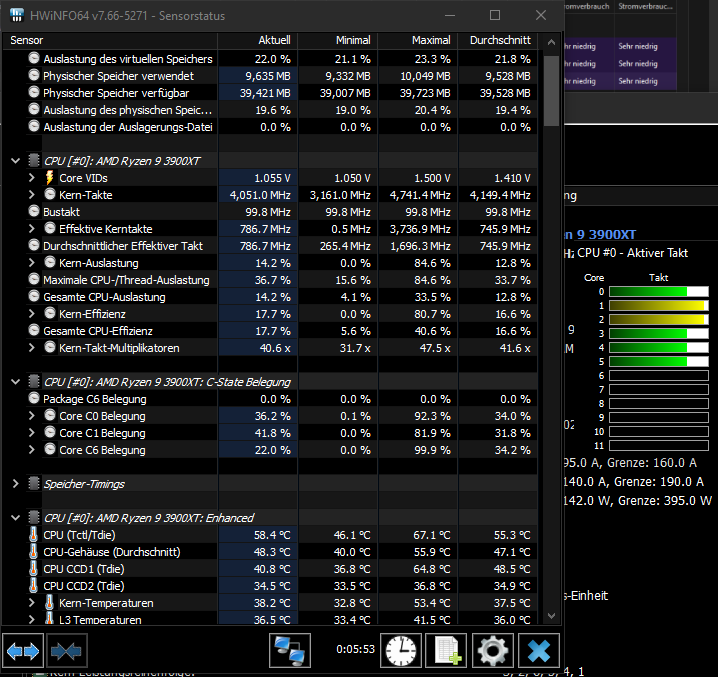Click clock icon beside Physischer Speicher verwendet
Screen dimensions: 718x677
click(x=34, y=75)
